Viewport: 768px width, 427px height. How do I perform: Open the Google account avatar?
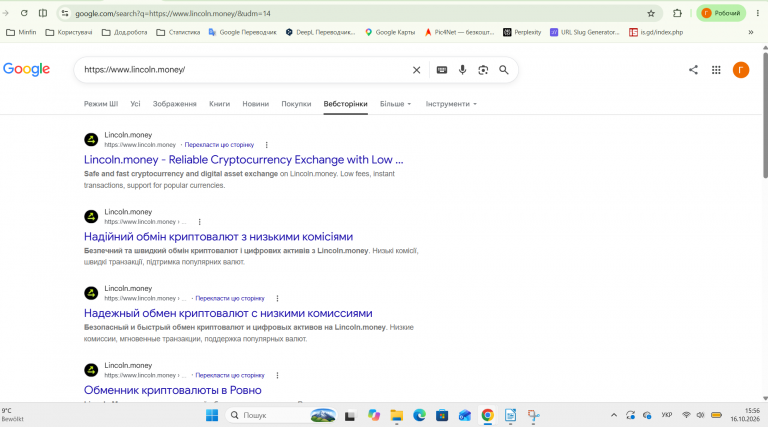(x=741, y=70)
